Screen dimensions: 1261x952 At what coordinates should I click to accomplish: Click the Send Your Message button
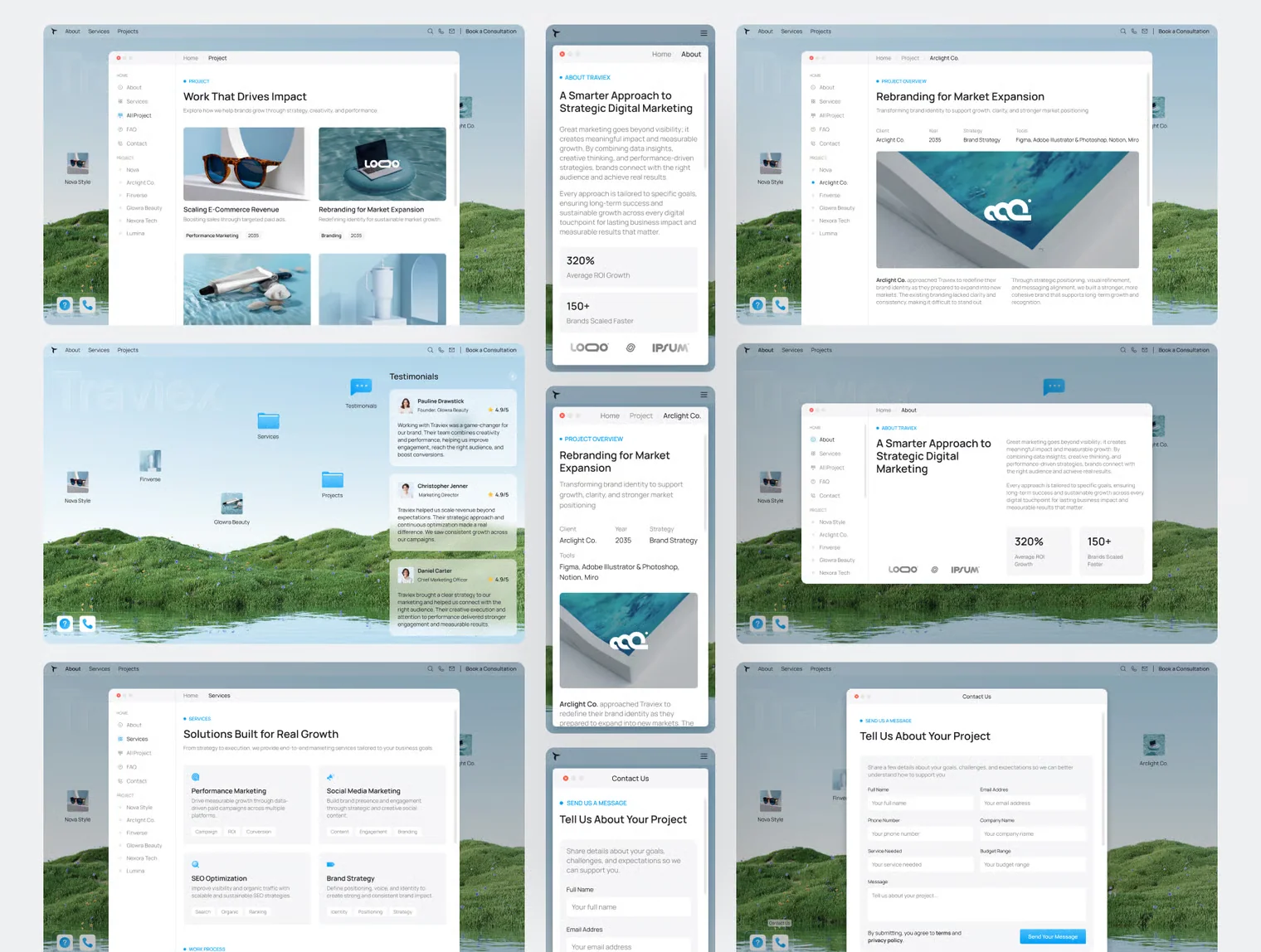click(x=1053, y=936)
